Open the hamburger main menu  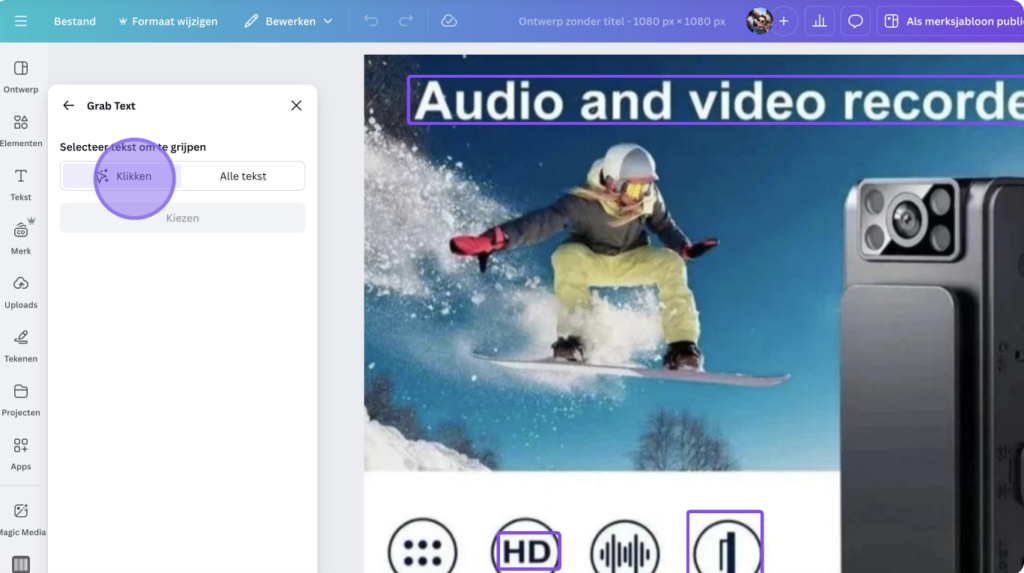click(x=21, y=21)
